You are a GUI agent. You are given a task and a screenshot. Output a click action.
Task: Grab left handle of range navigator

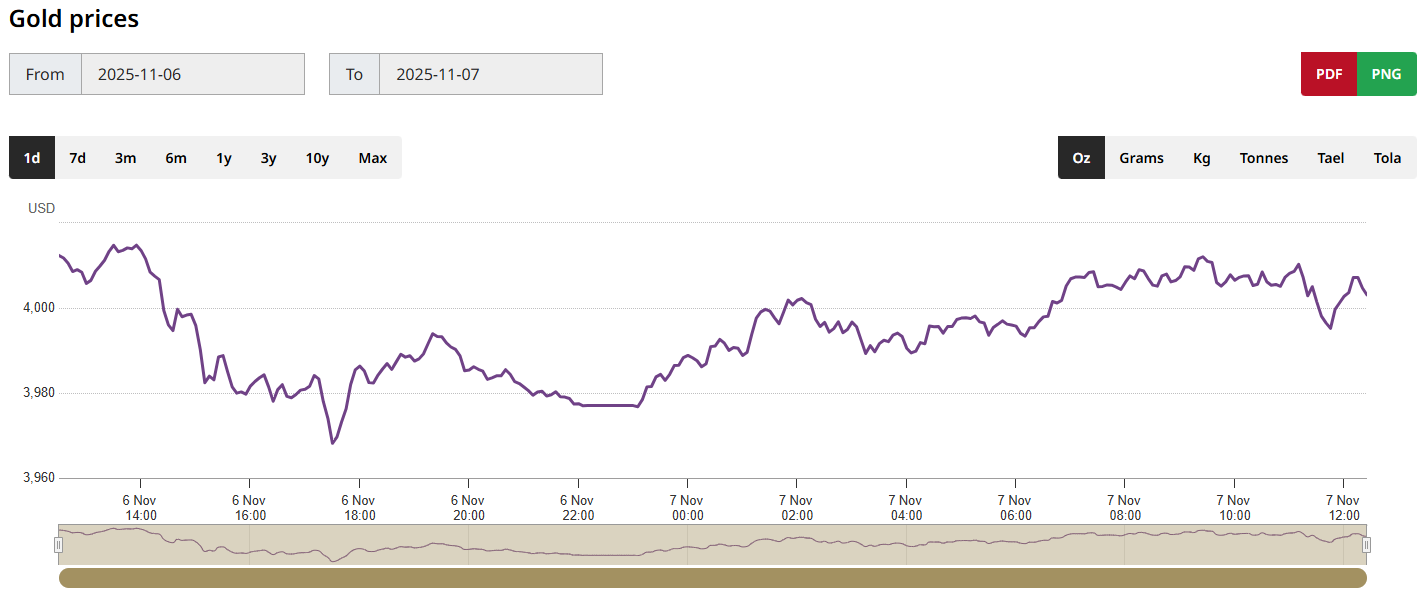click(58, 545)
